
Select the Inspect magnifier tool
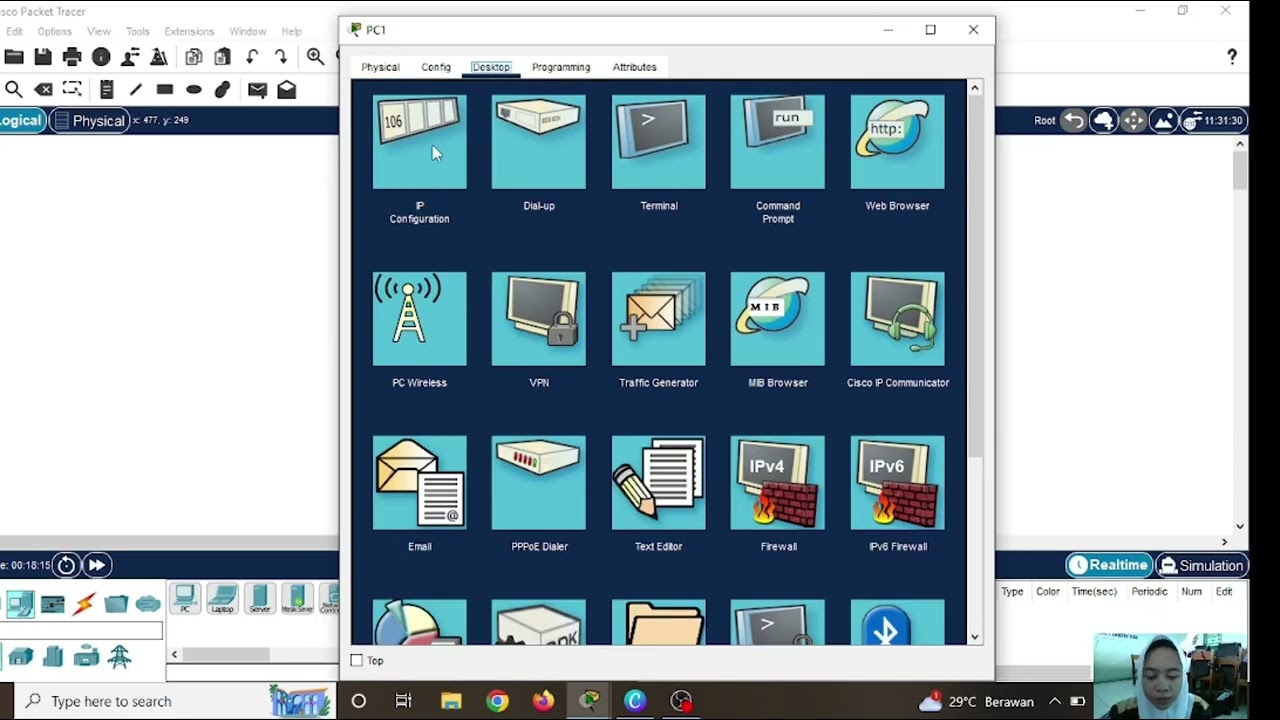tap(14, 90)
